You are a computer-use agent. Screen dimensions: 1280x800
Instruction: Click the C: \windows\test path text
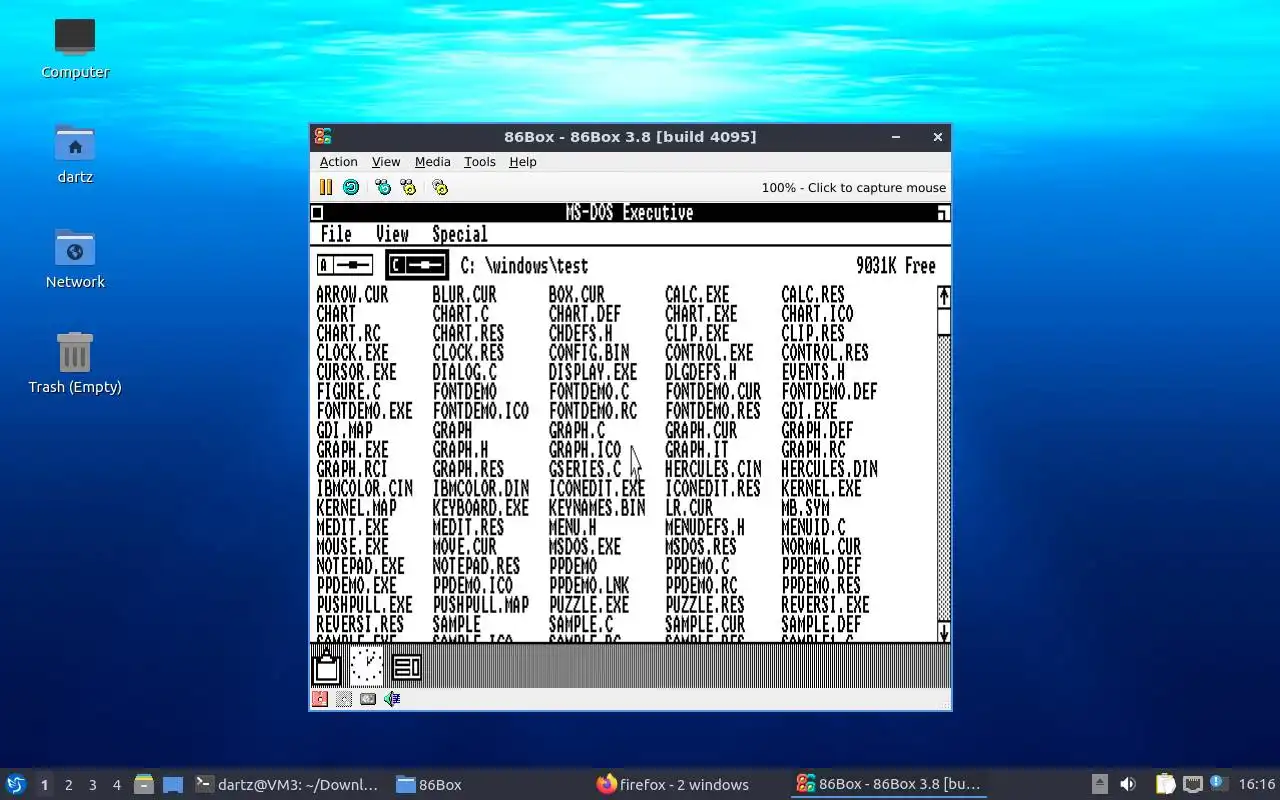coord(524,266)
